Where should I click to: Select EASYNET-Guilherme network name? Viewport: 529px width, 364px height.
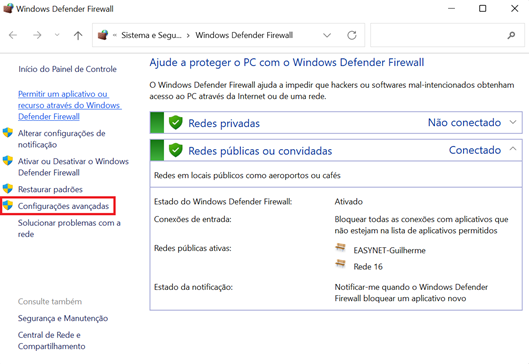(x=389, y=250)
